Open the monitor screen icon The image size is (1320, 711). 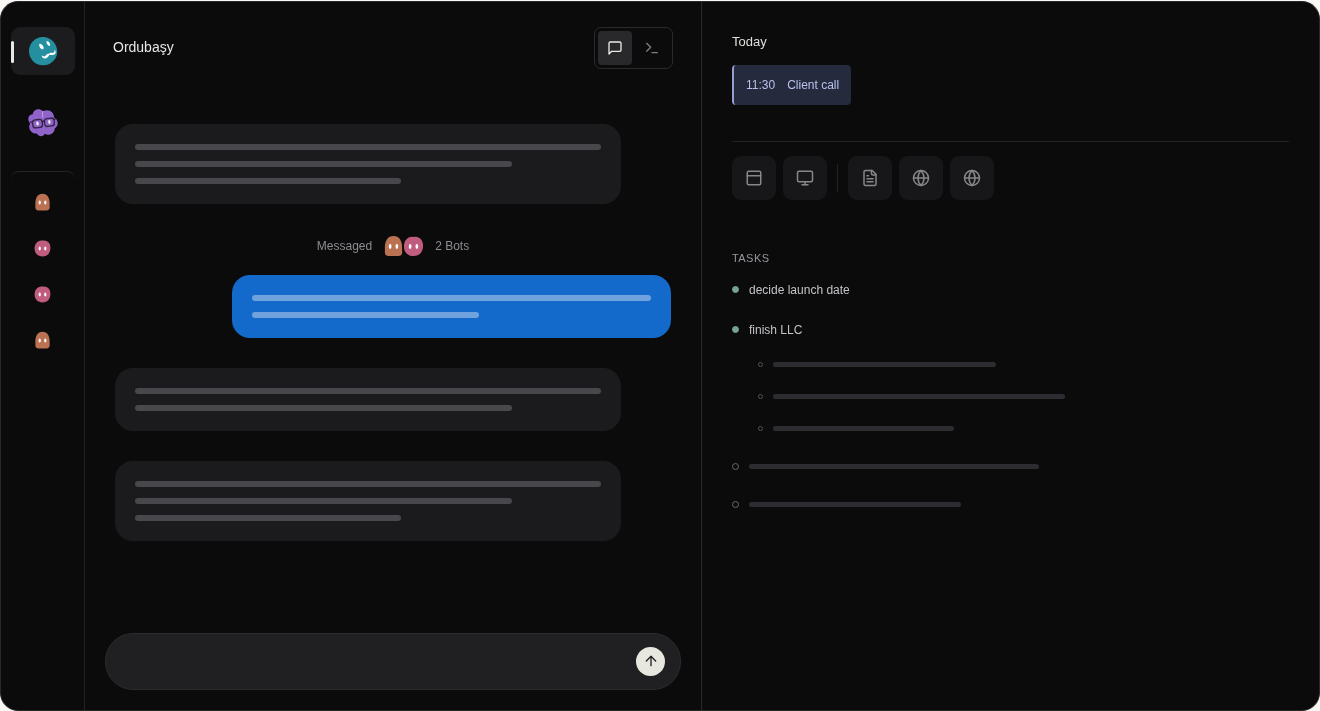(805, 178)
